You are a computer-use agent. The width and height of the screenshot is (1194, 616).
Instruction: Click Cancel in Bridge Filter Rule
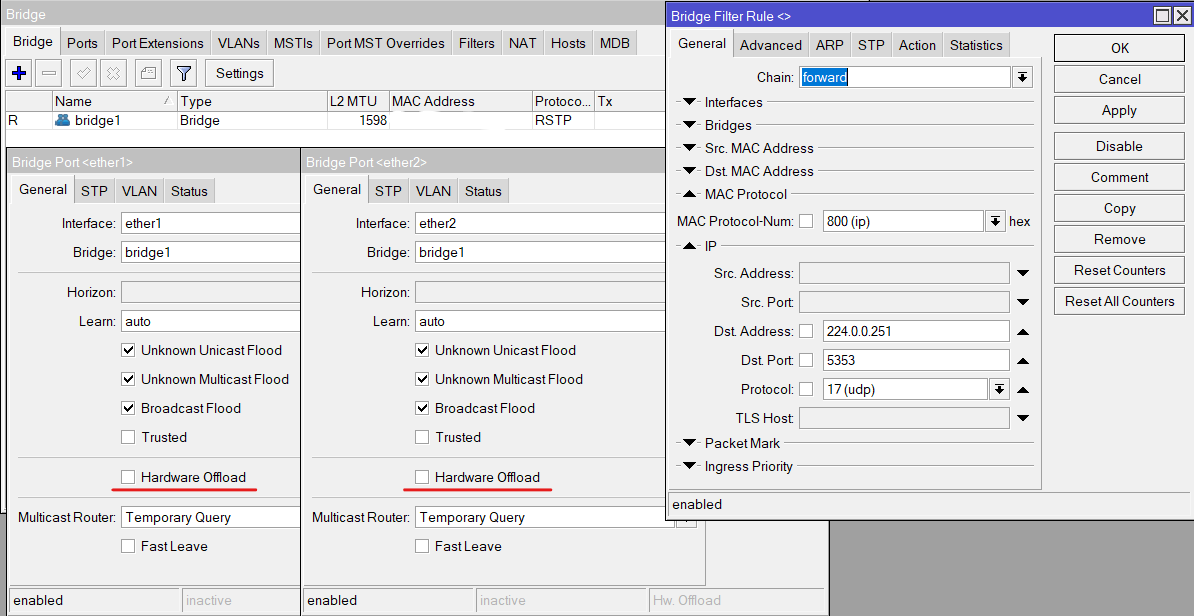coord(1119,79)
